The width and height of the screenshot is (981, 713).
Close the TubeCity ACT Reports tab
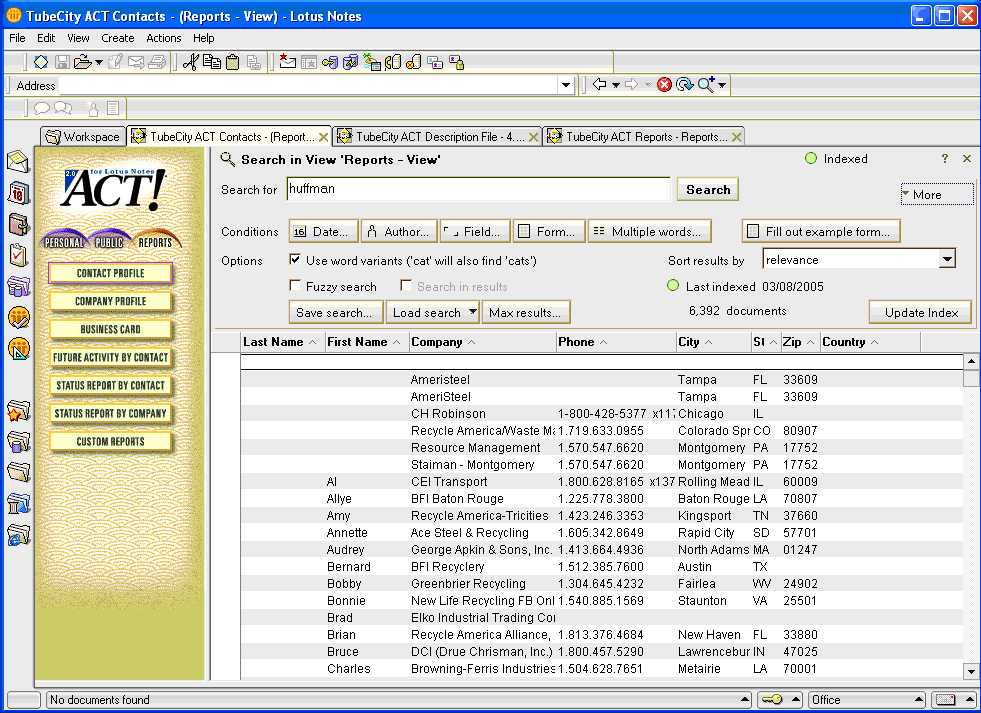[x=737, y=137]
